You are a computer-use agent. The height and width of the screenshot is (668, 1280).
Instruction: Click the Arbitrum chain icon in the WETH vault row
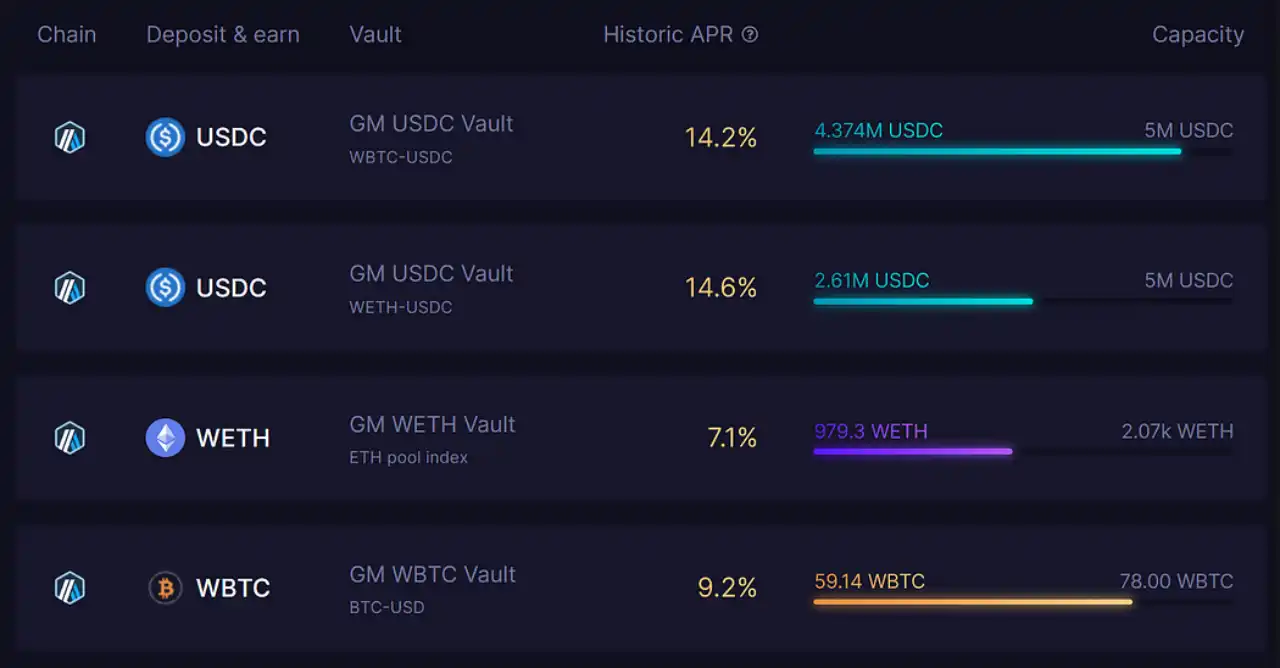(69, 438)
